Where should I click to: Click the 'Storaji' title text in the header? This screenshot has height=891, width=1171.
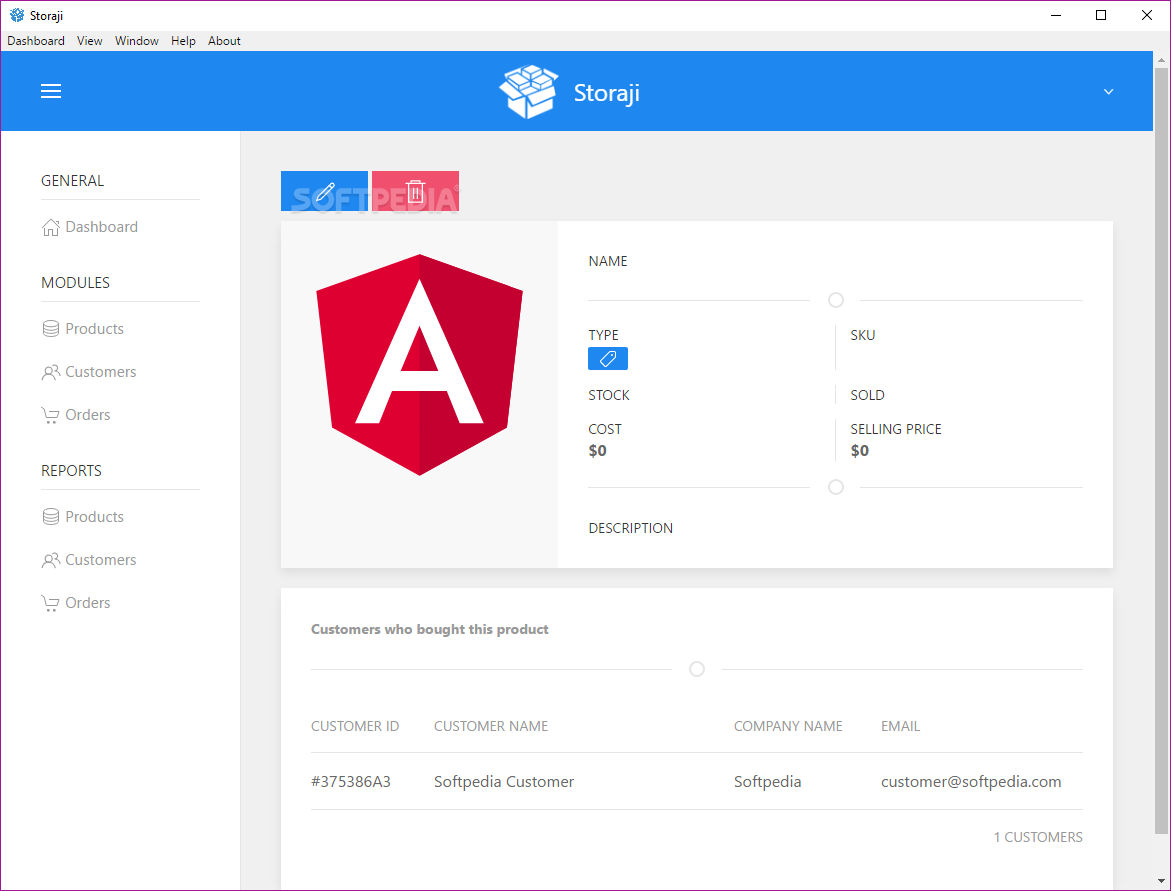click(x=606, y=93)
